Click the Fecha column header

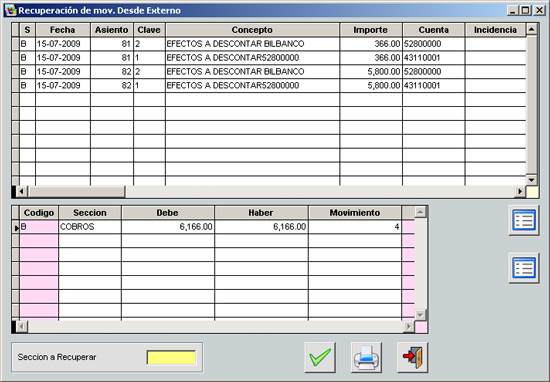tap(62, 30)
